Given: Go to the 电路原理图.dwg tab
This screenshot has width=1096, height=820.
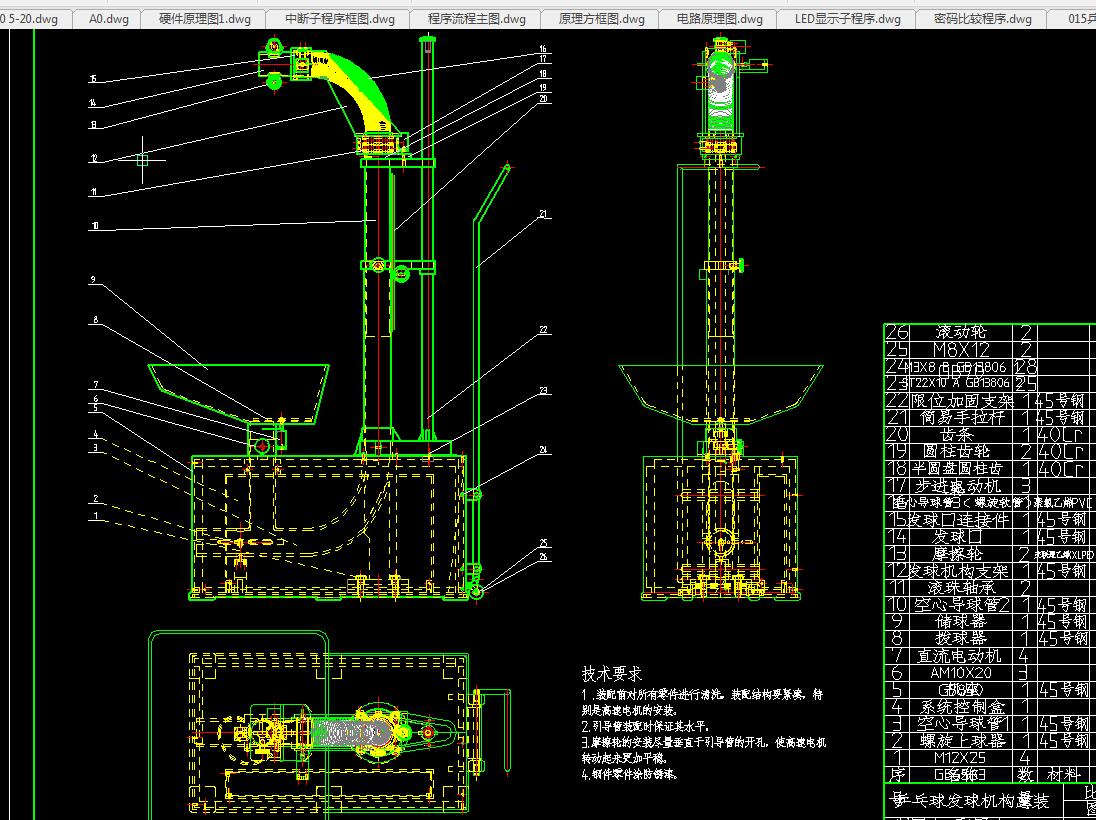Looking at the screenshot, I should point(719,19).
